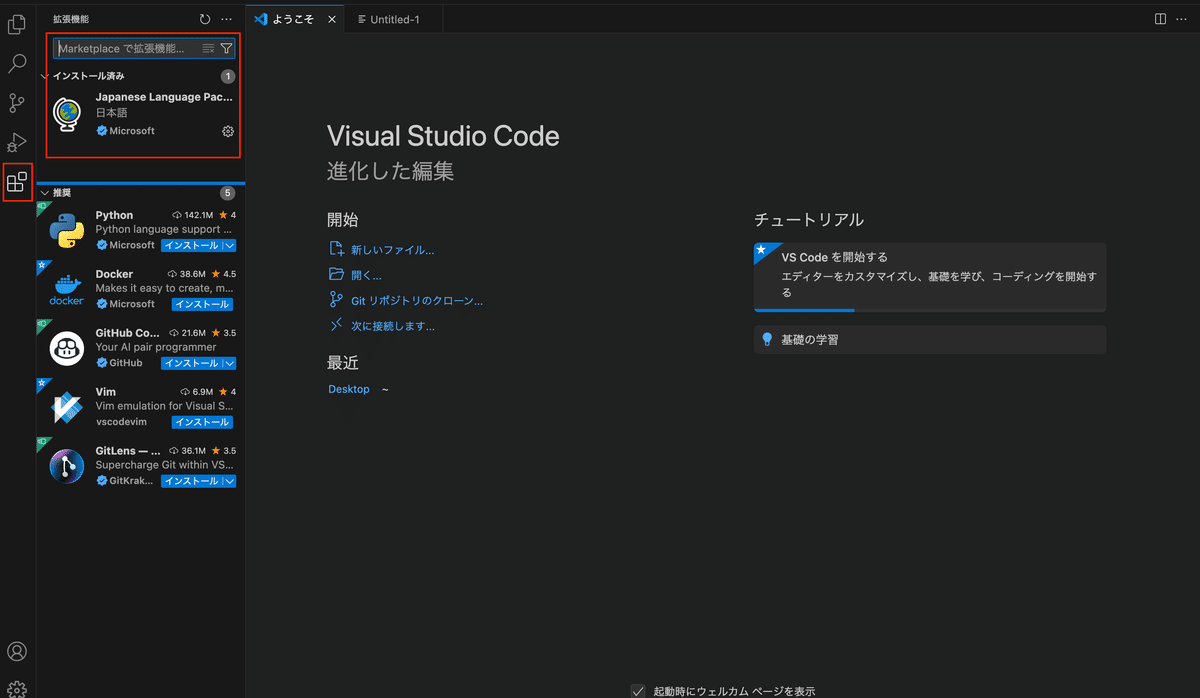
Task: Open GitHub Copilot install dropdown arrow
Action: (229, 363)
